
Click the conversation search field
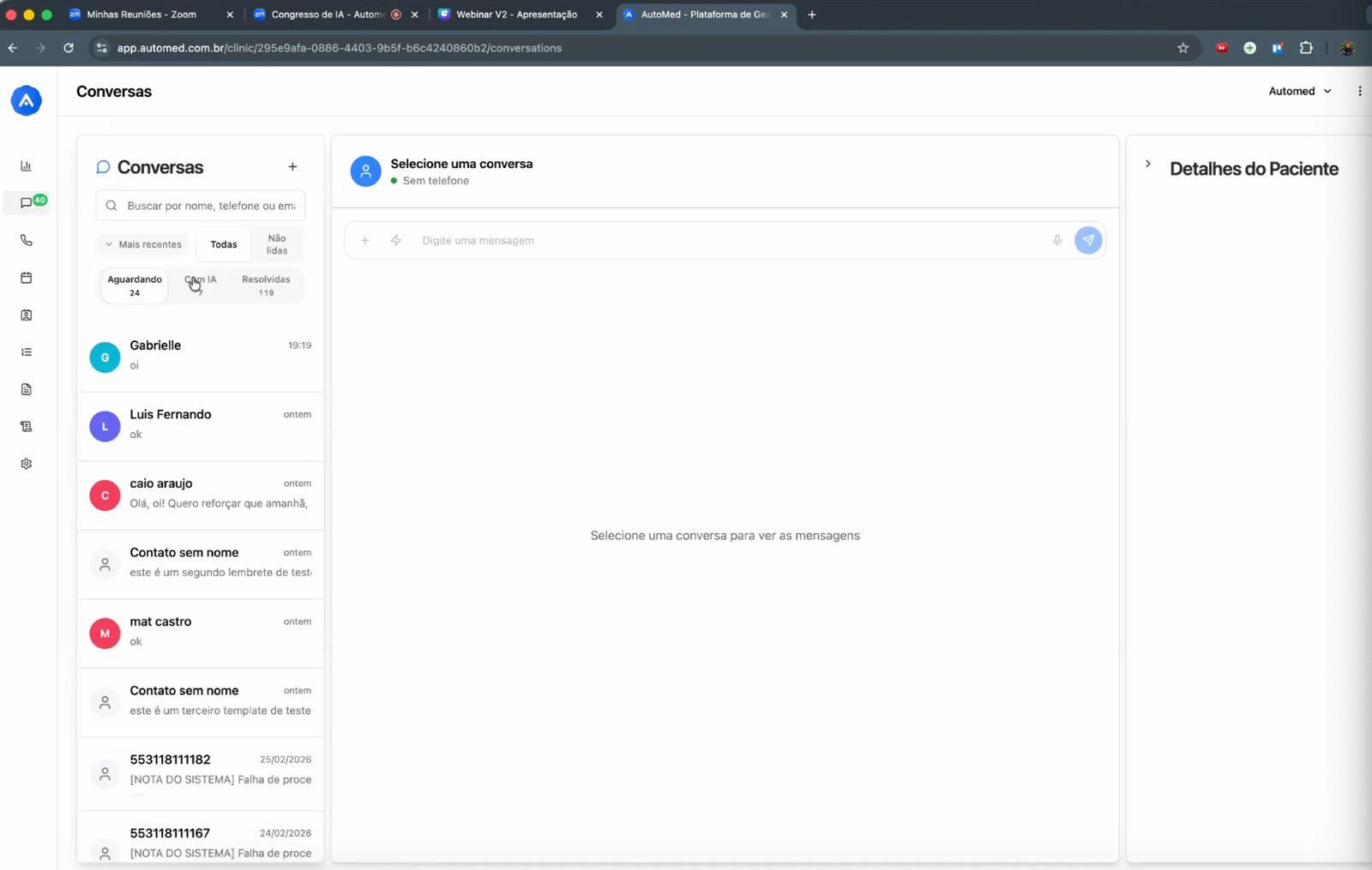tap(201, 206)
